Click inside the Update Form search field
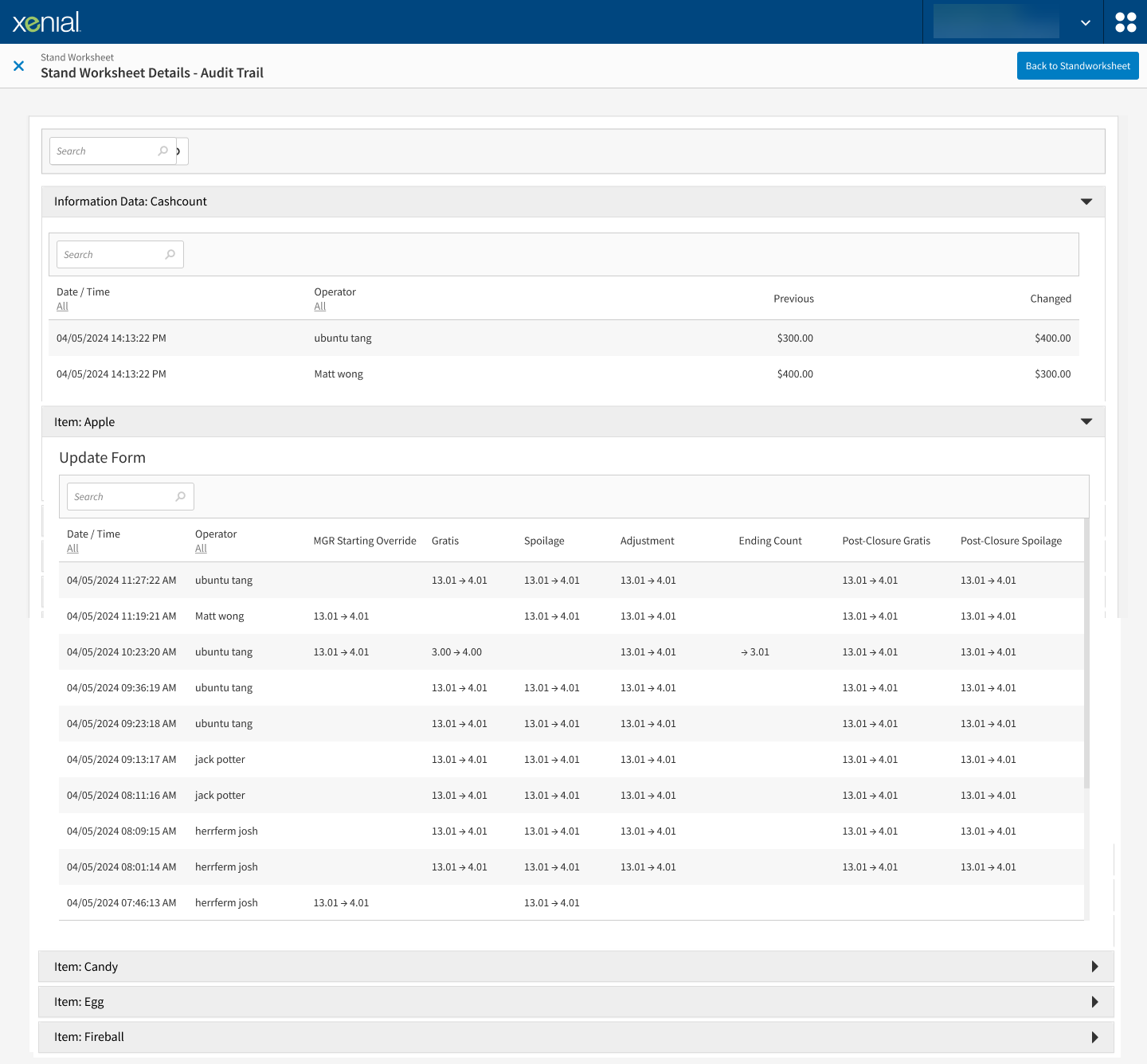Image resolution: width=1147 pixels, height=1064 pixels. click(119, 496)
